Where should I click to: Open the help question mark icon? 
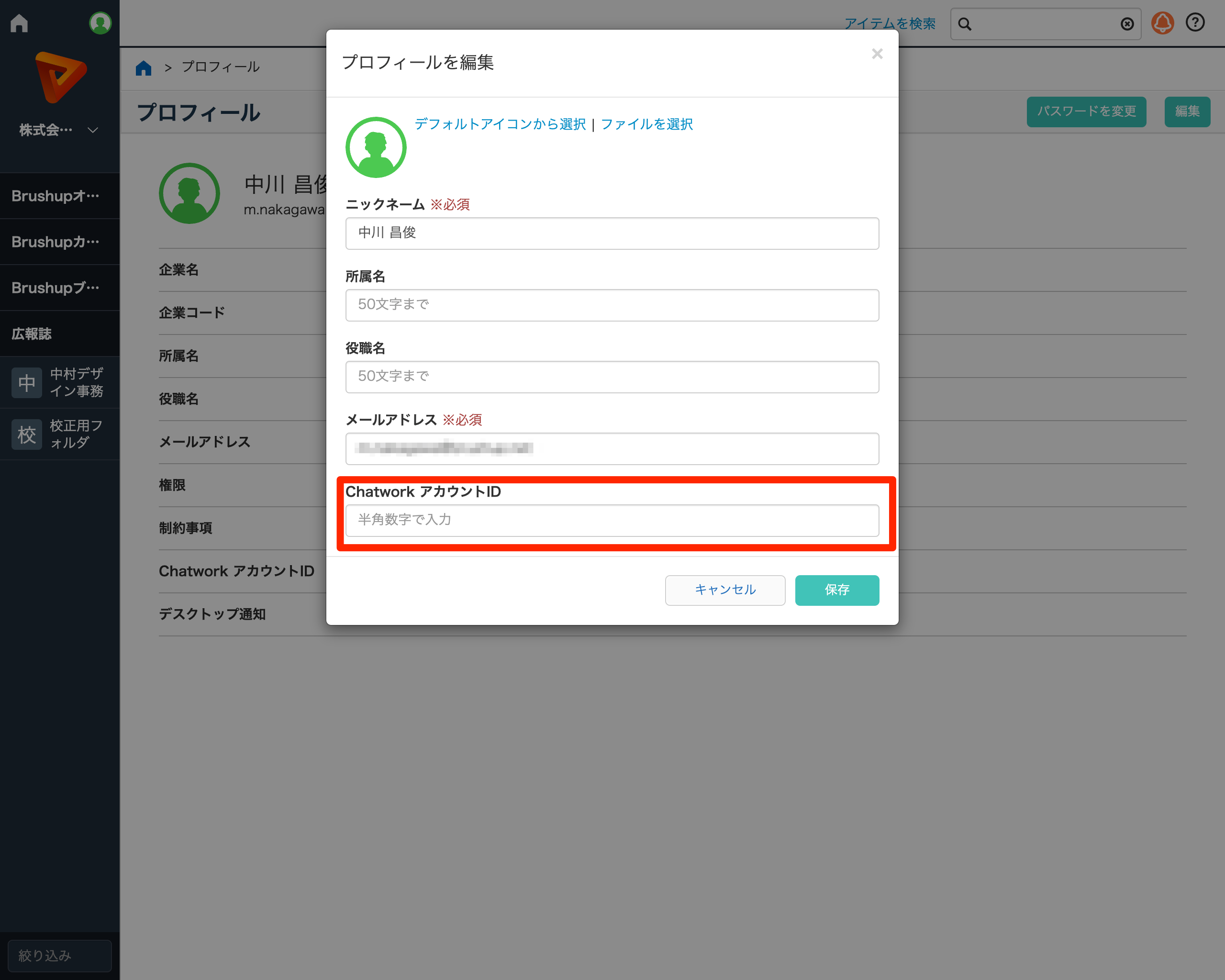(1195, 22)
